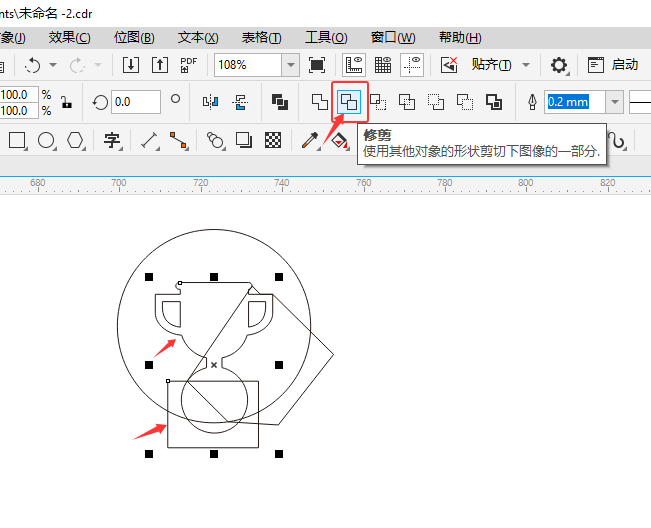Click the Back minus front icon

pyautogui.click(x=465, y=102)
